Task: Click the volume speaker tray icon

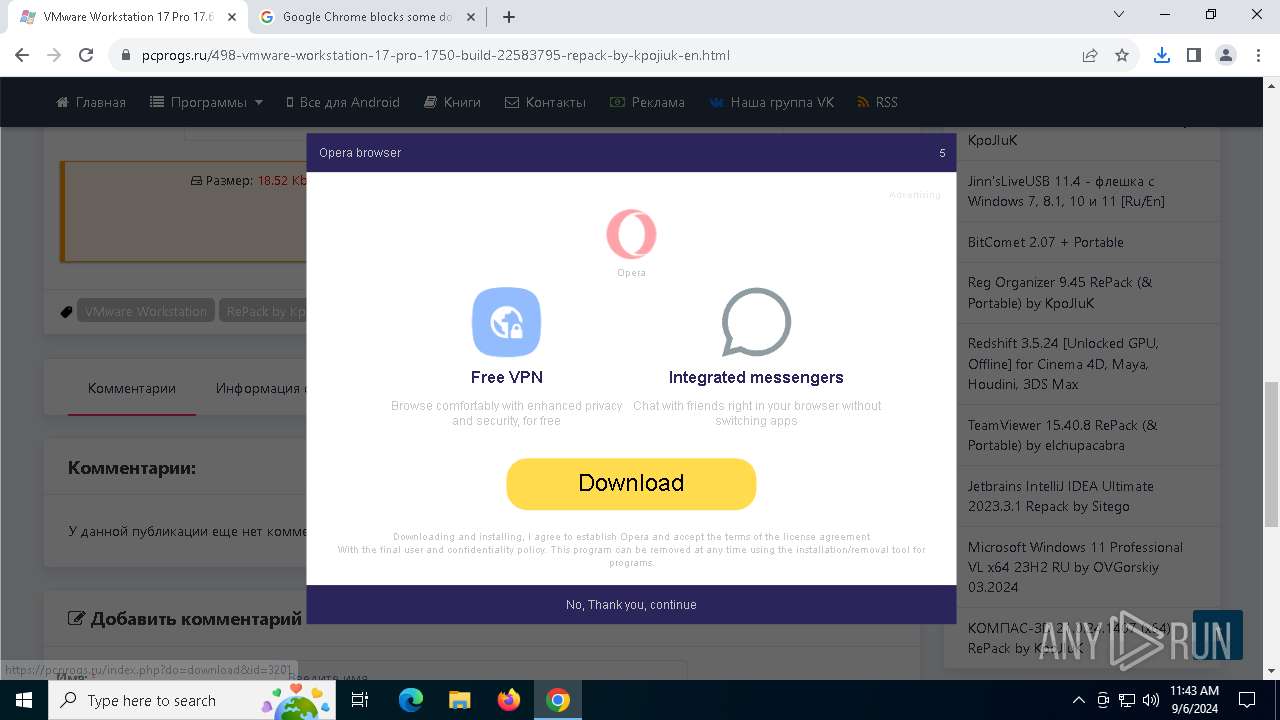Action: [1151, 700]
